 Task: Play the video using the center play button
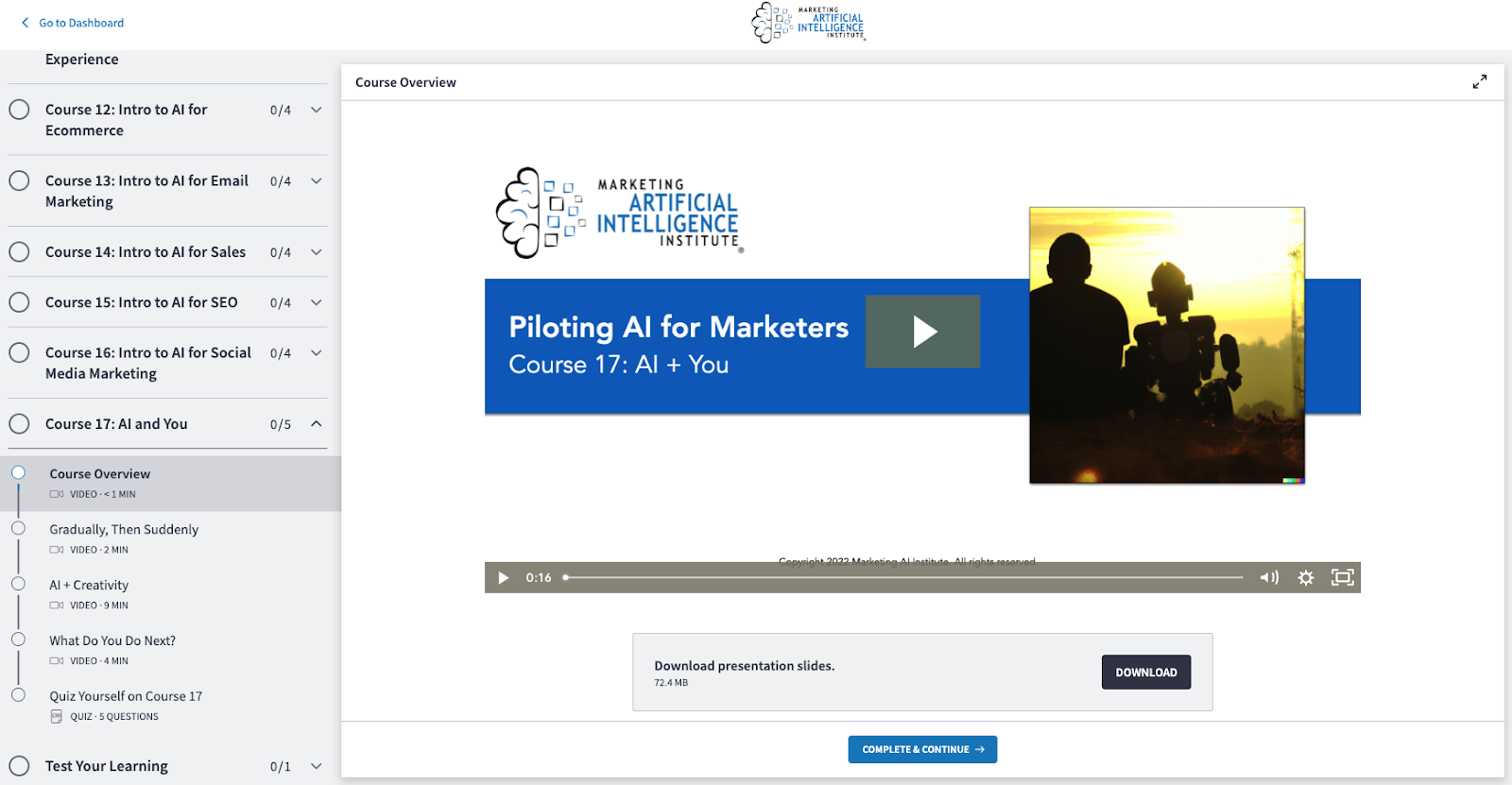(x=923, y=332)
